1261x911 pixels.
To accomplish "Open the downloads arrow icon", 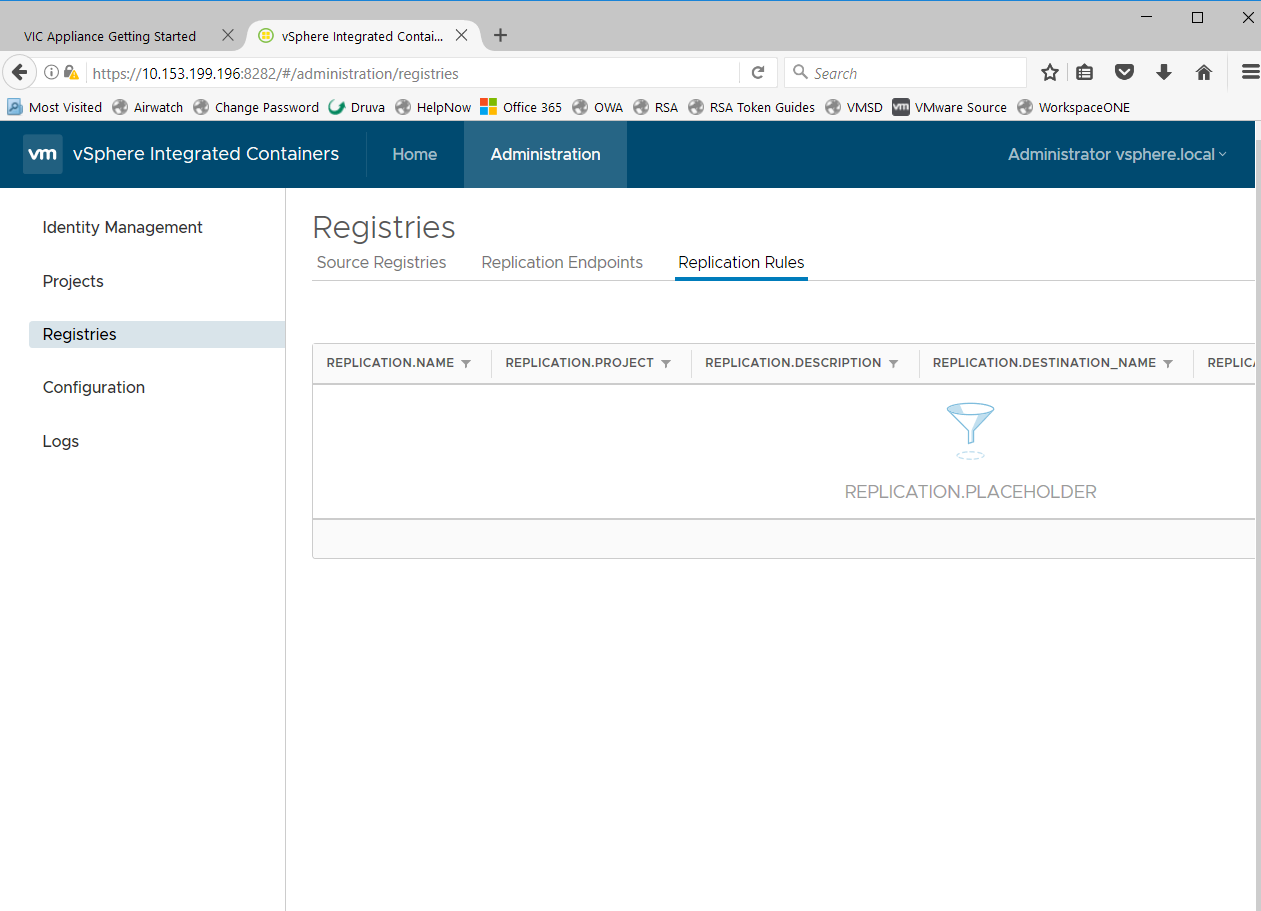I will [x=1164, y=72].
